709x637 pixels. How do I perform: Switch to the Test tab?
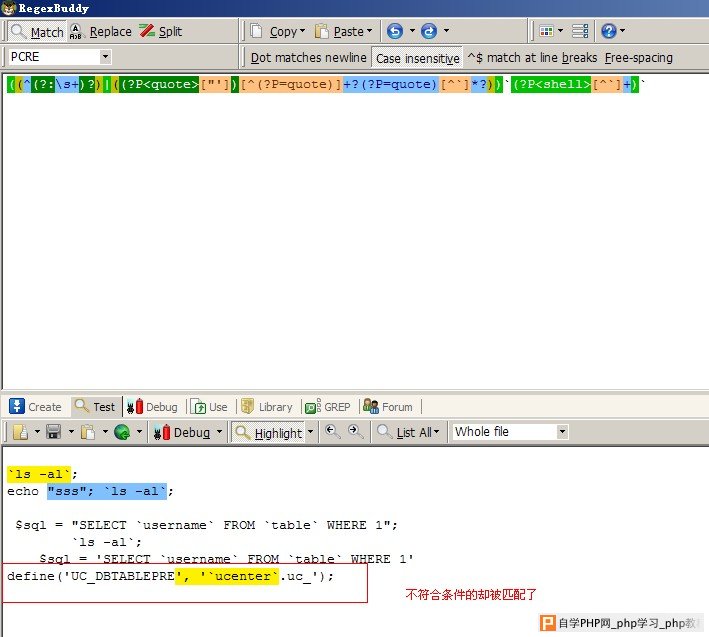tap(95, 407)
